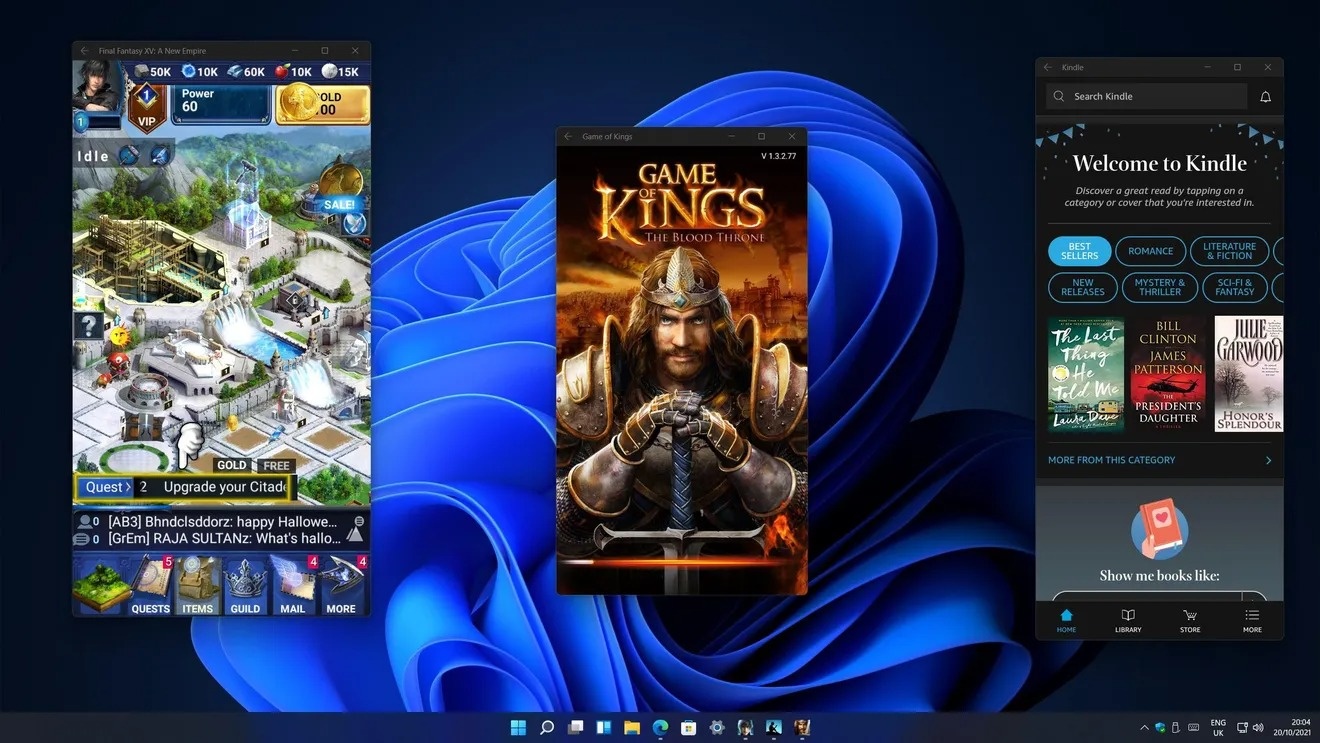Switch to the MORE tab in Kindle
Screen dimensions: 1320x743
click(x=1251, y=618)
